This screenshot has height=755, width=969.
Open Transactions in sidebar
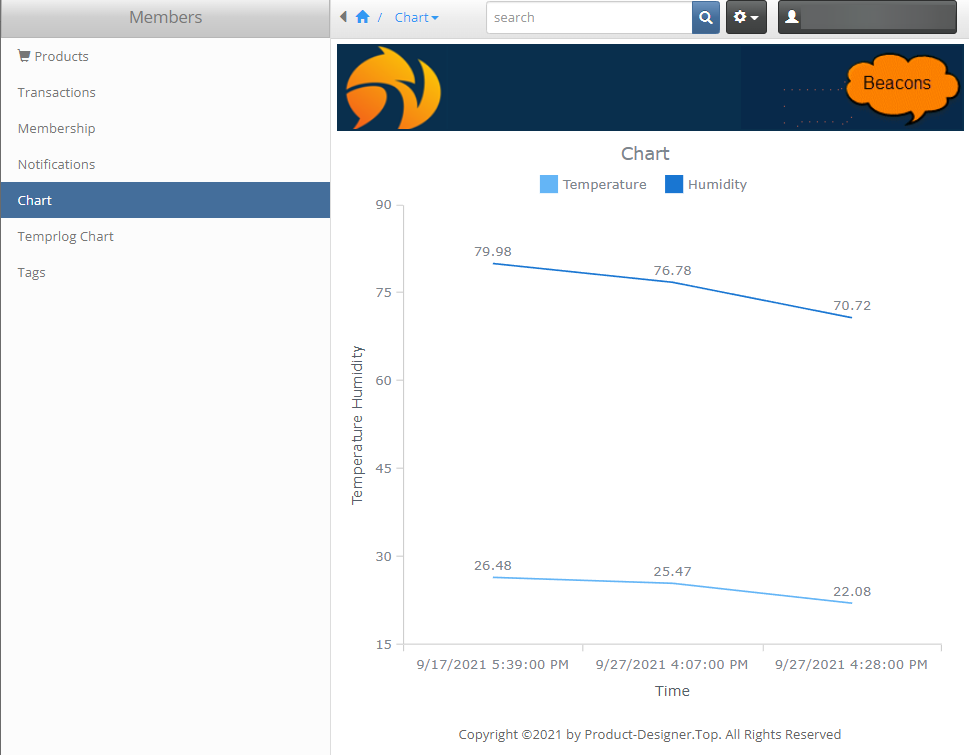57,92
